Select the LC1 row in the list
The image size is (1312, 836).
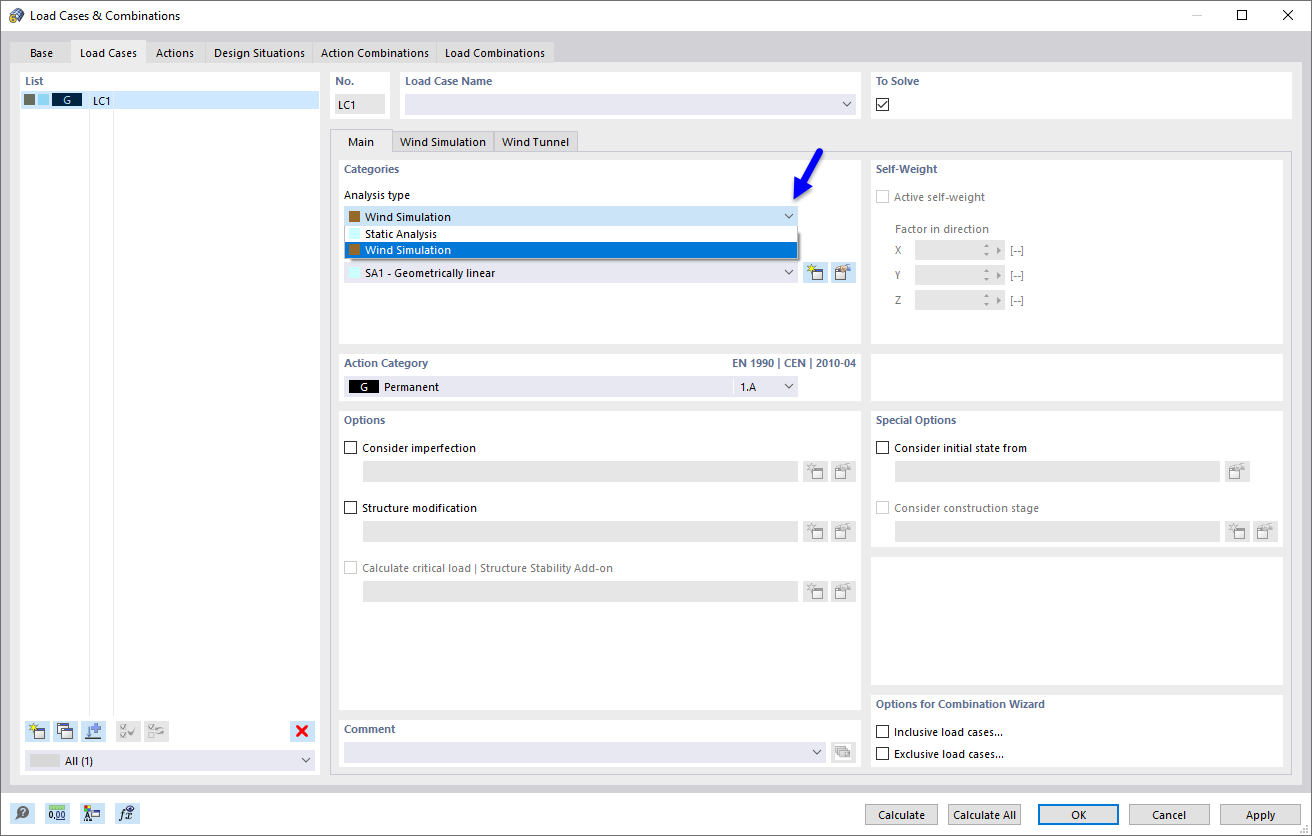170,100
